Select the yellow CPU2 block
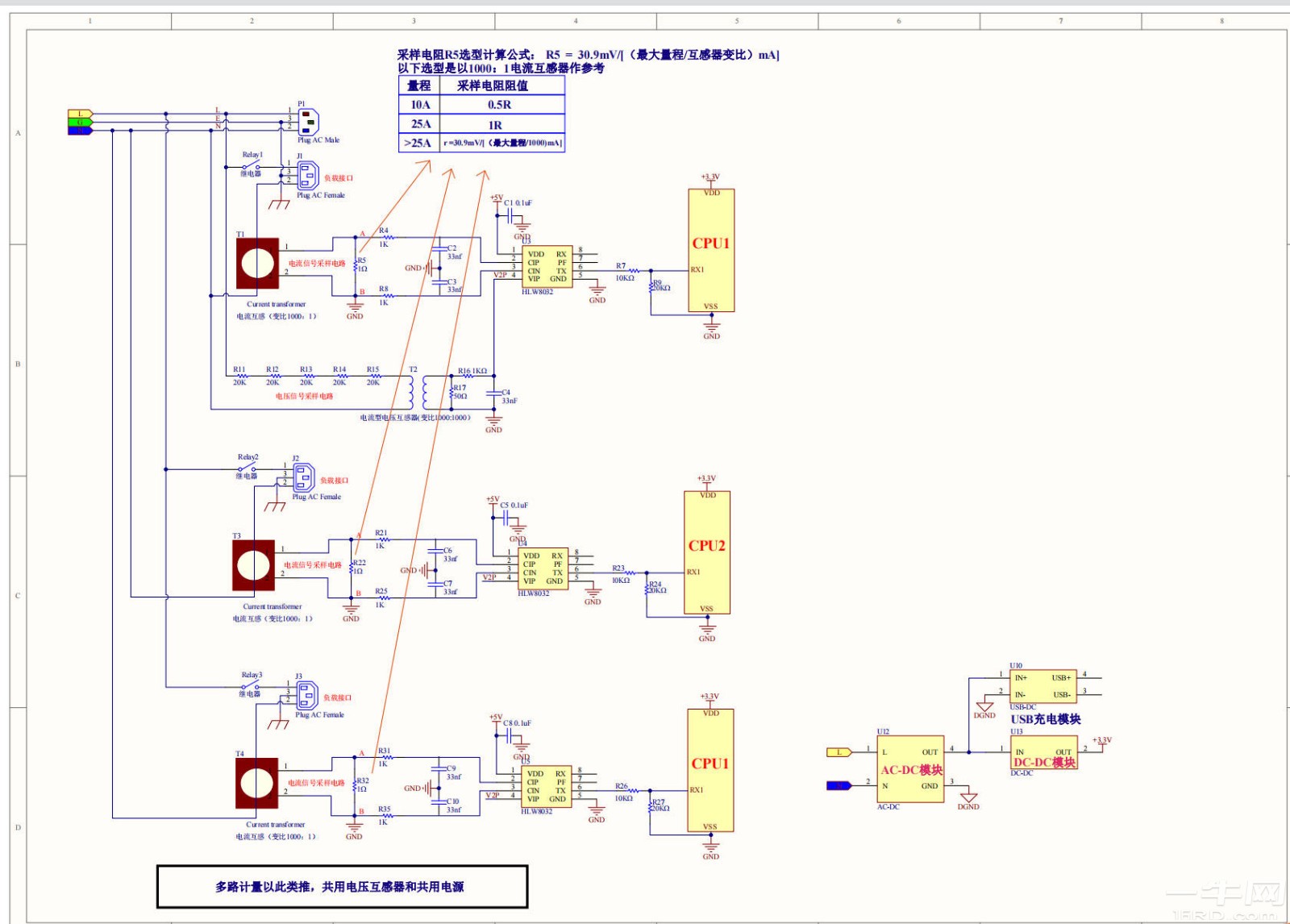 click(x=707, y=553)
